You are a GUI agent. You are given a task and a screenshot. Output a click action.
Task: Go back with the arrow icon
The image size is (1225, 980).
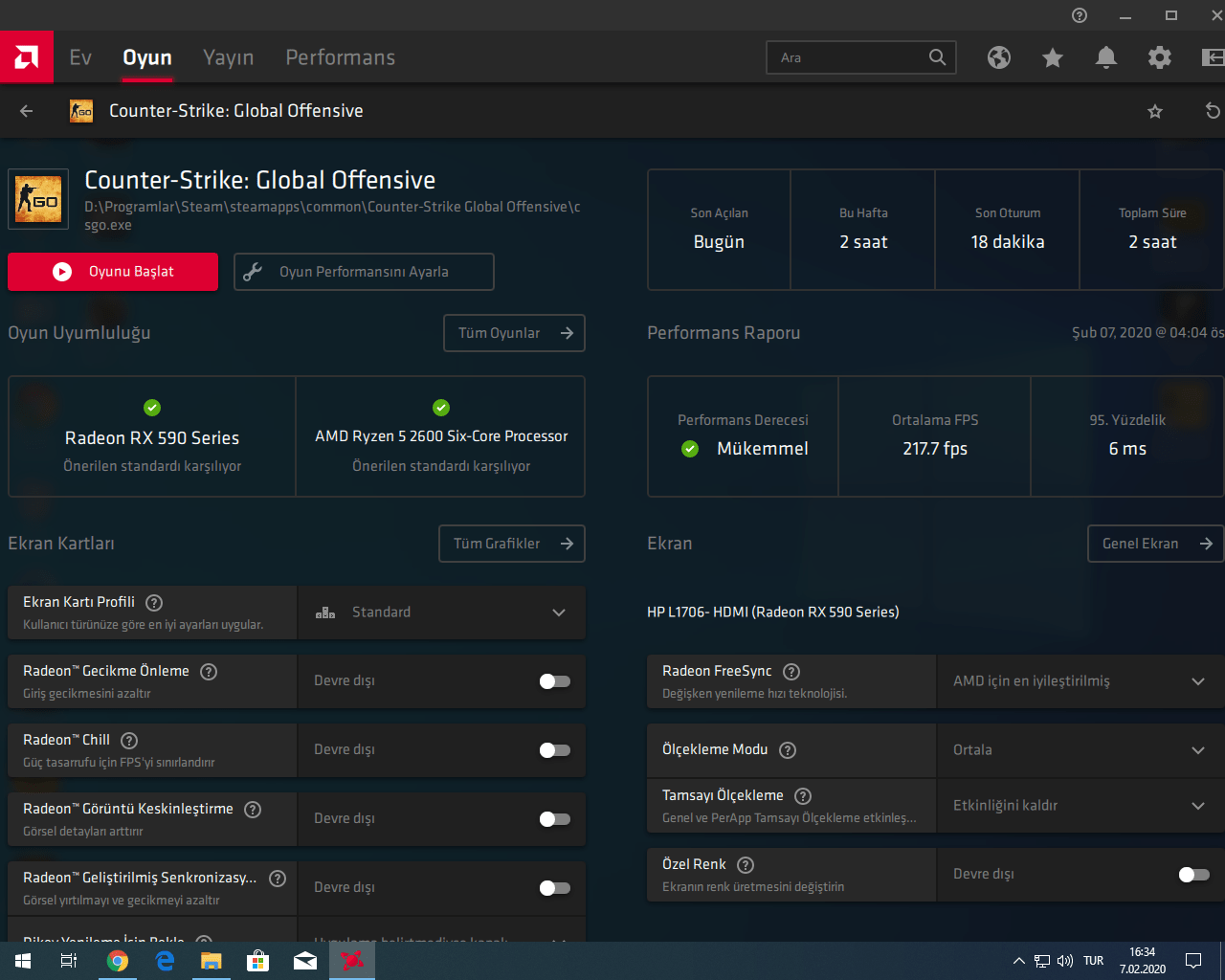[x=27, y=111]
